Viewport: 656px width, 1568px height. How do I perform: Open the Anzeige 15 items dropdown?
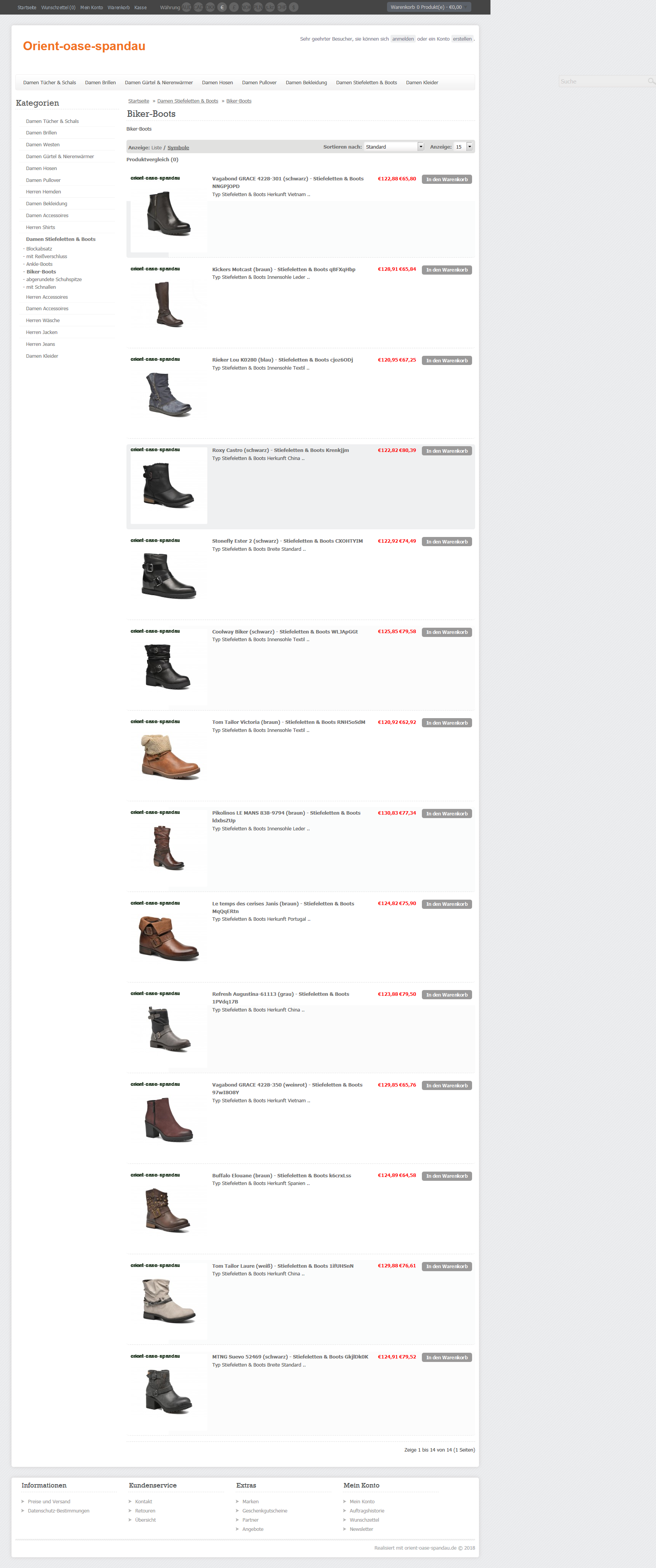464,147
